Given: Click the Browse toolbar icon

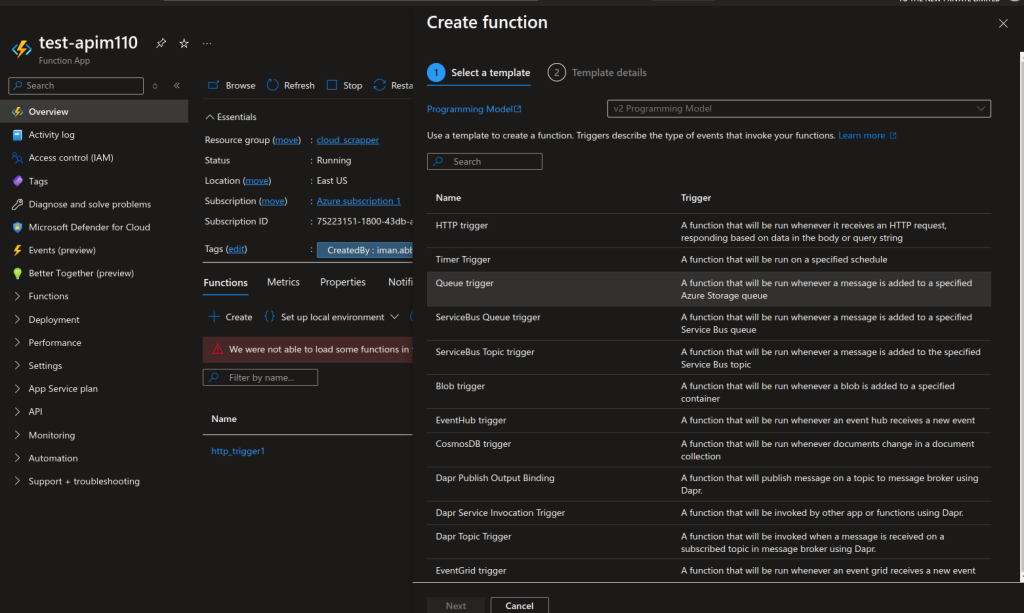Looking at the screenshot, I should 214,85.
